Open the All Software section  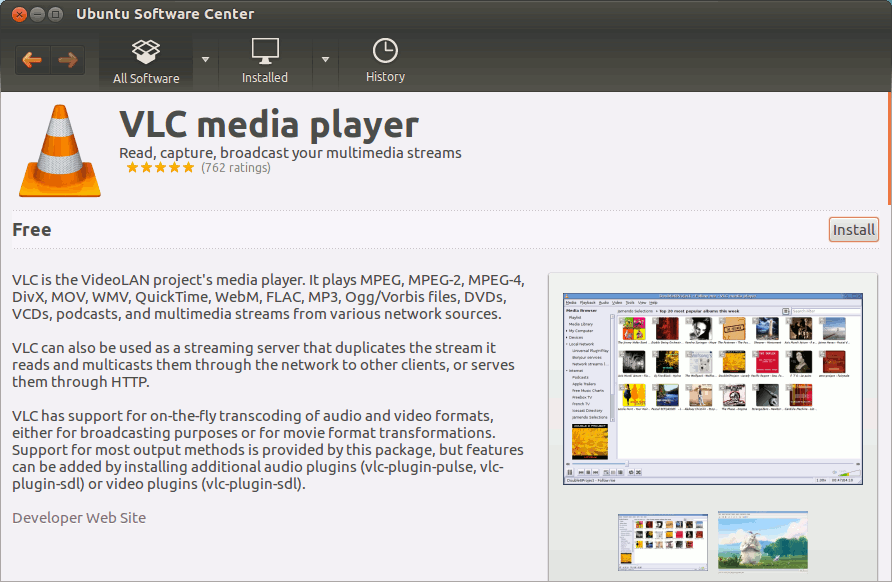click(146, 61)
